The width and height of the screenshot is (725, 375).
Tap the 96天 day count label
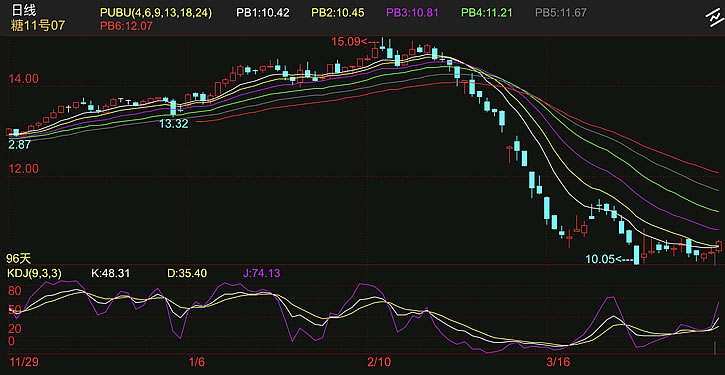pos(16,258)
